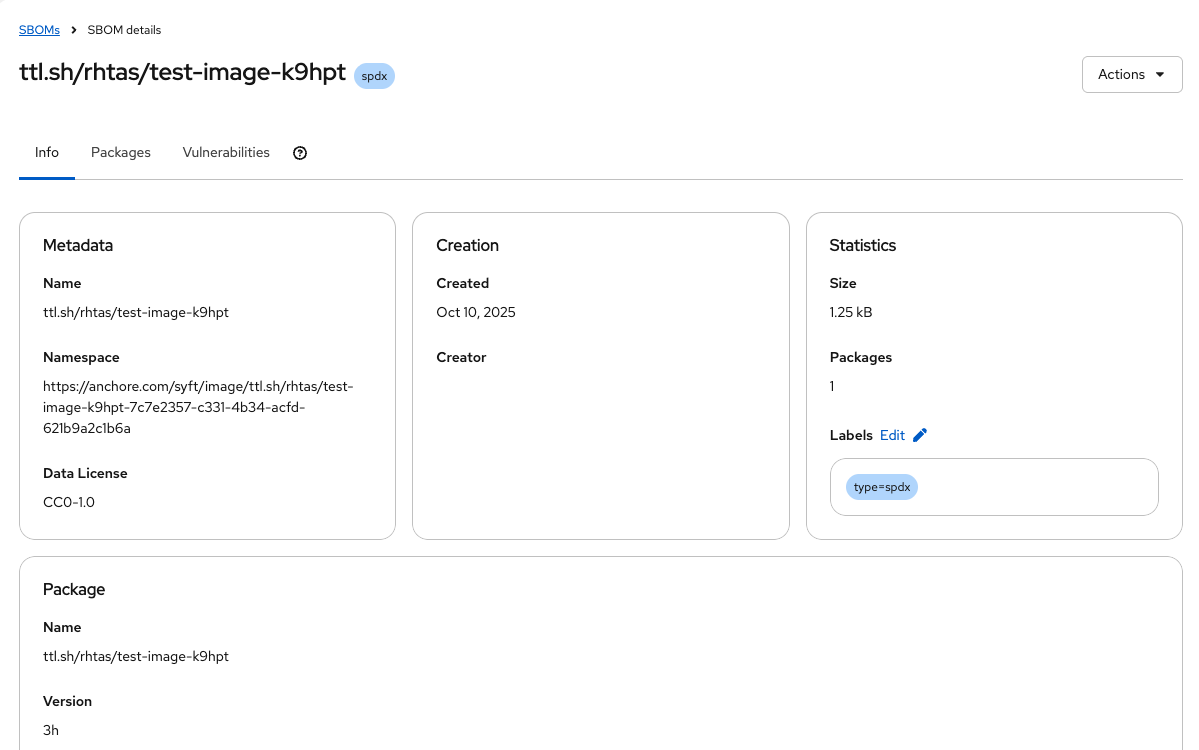Open the Vulnerabilities tab
This screenshot has width=1199, height=750.
pos(226,153)
